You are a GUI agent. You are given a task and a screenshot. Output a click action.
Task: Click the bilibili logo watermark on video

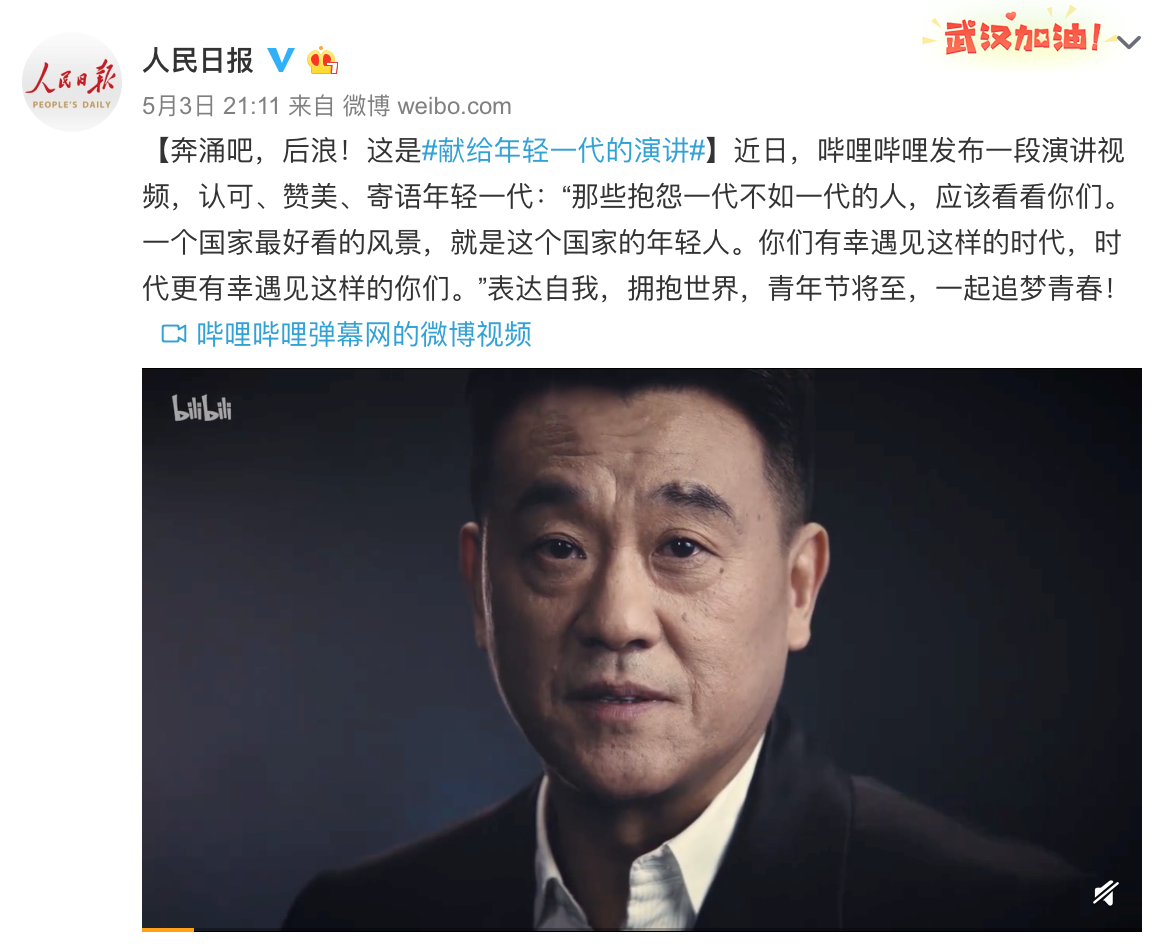(x=202, y=408)
